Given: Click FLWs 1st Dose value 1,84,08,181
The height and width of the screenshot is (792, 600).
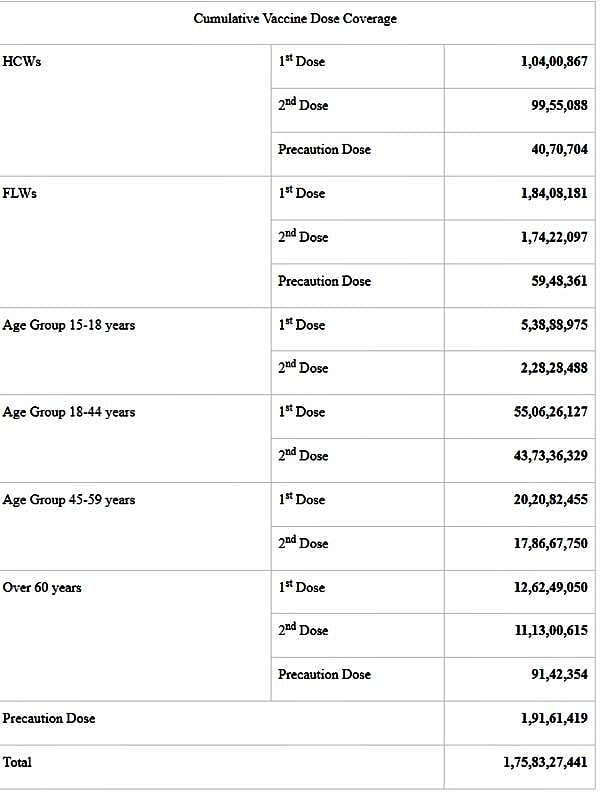Looking at the screenshot, I should pyautogui.click(x=554, y=193).
